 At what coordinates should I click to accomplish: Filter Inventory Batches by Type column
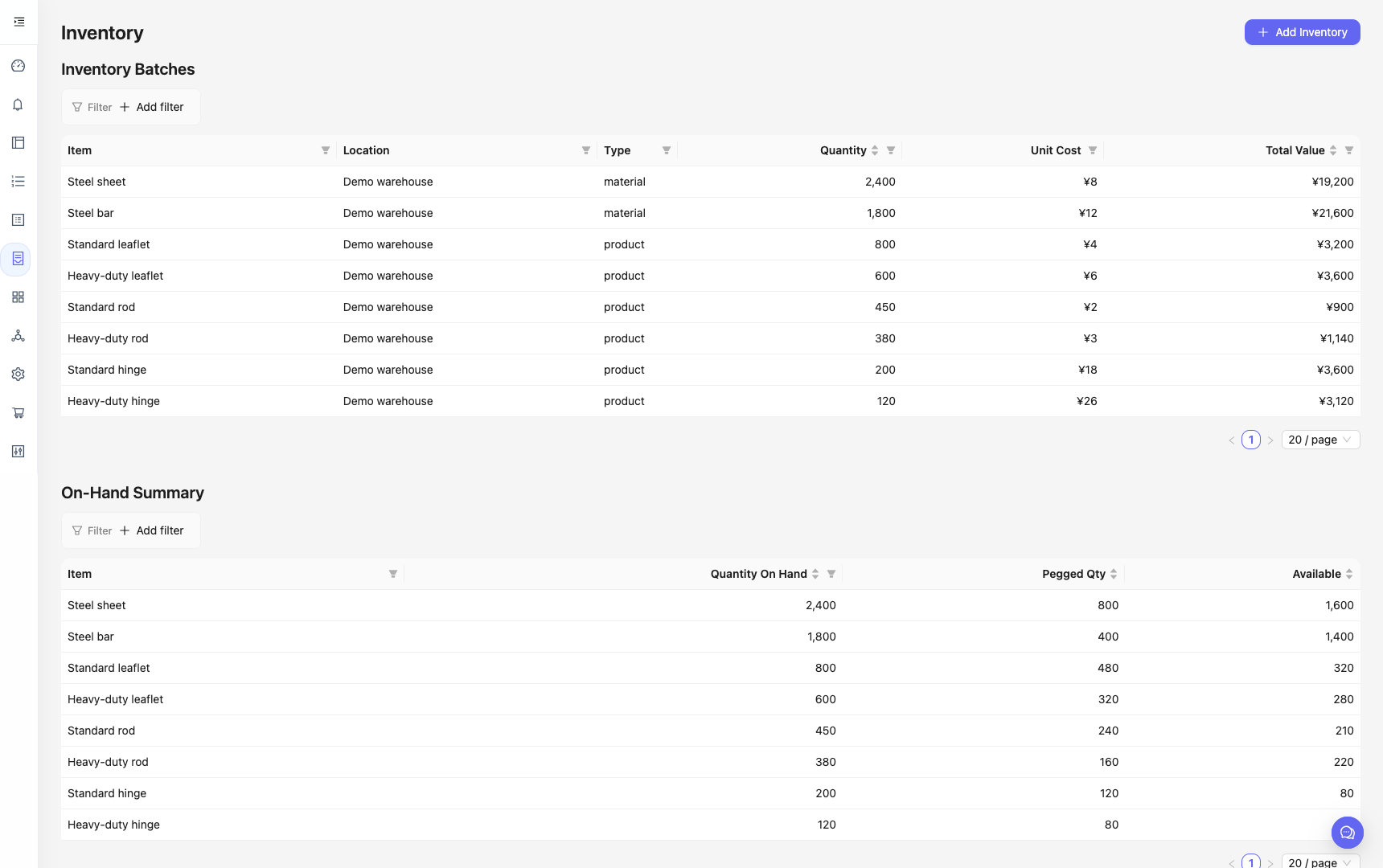tap(667, 150)
